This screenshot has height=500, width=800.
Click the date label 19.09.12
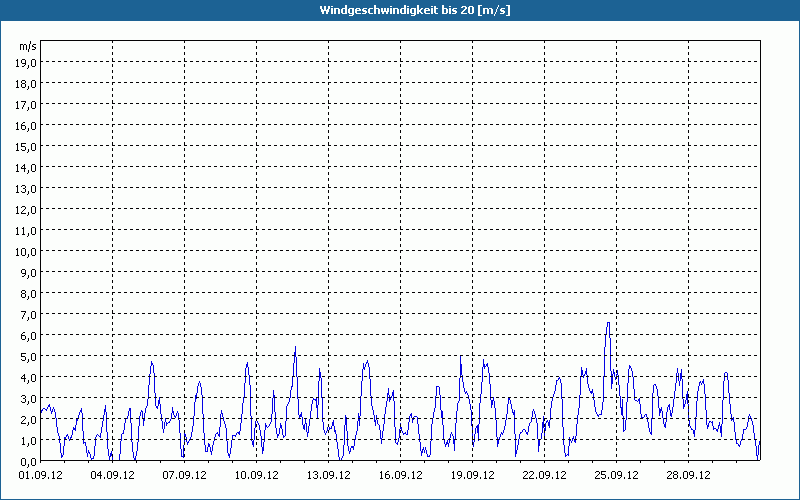(472, 475)
